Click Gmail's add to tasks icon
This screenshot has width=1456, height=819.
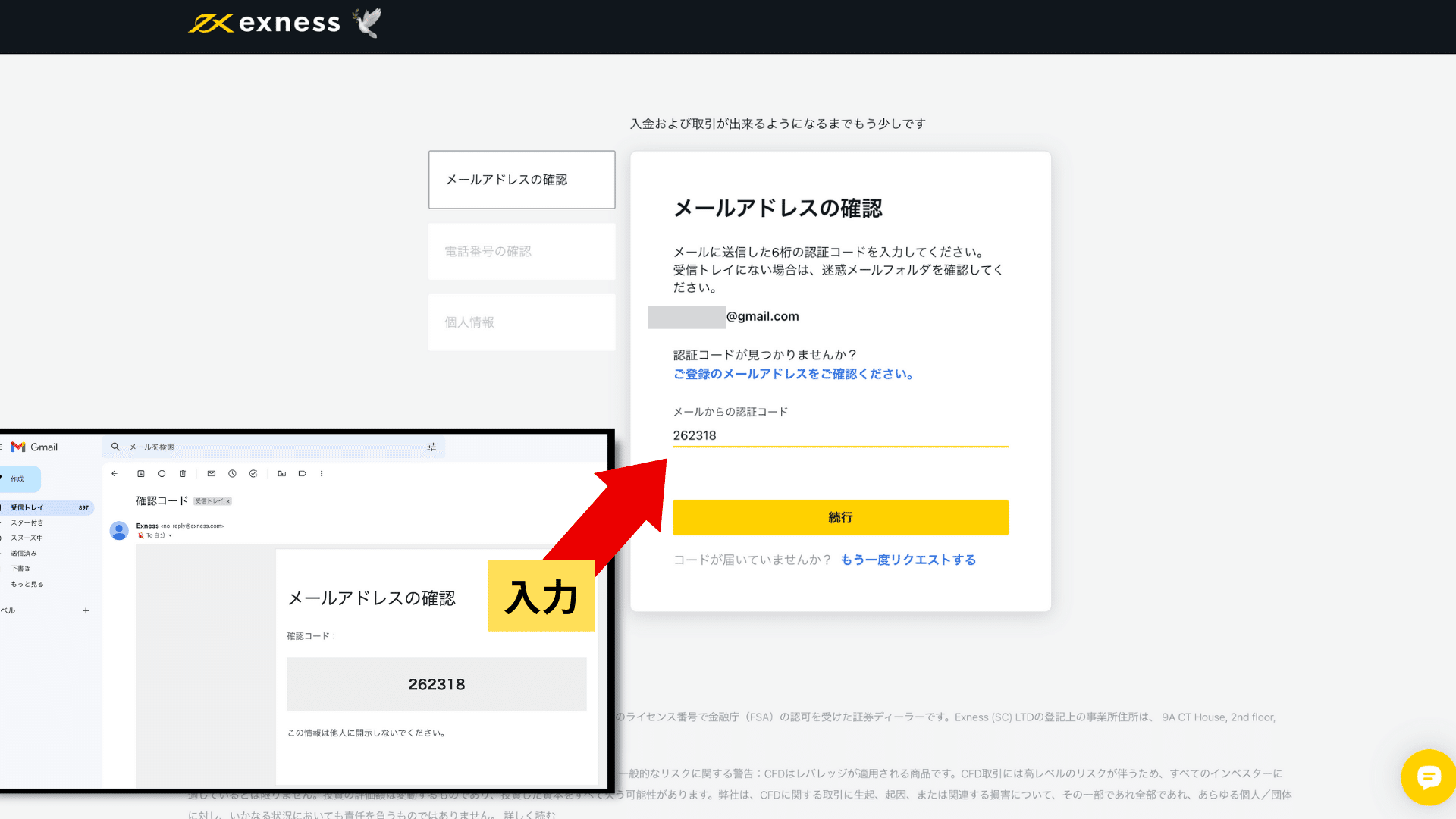click(253, 474)
